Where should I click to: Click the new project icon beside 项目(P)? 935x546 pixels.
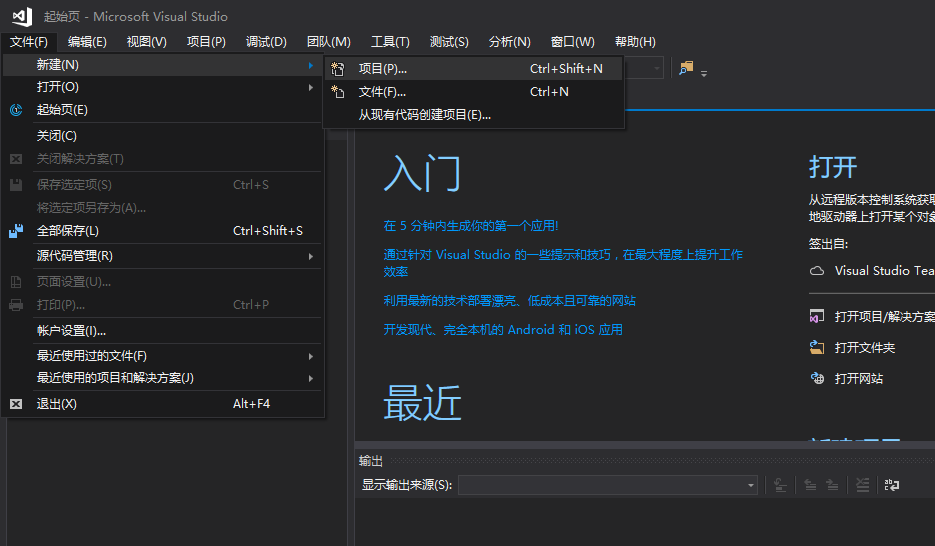coord(338,69)
